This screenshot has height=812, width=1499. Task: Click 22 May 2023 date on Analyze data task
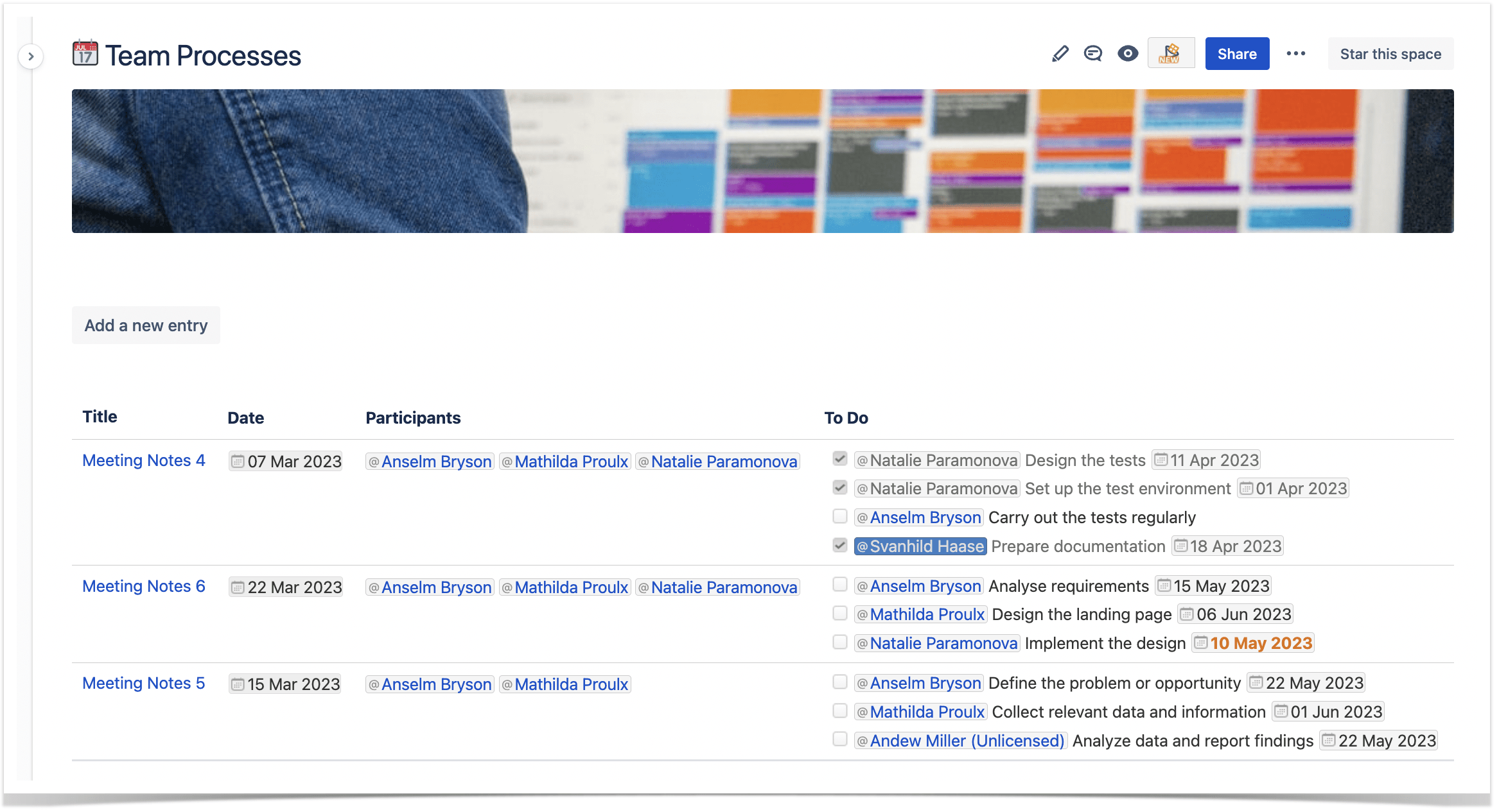click(1378, 741)
